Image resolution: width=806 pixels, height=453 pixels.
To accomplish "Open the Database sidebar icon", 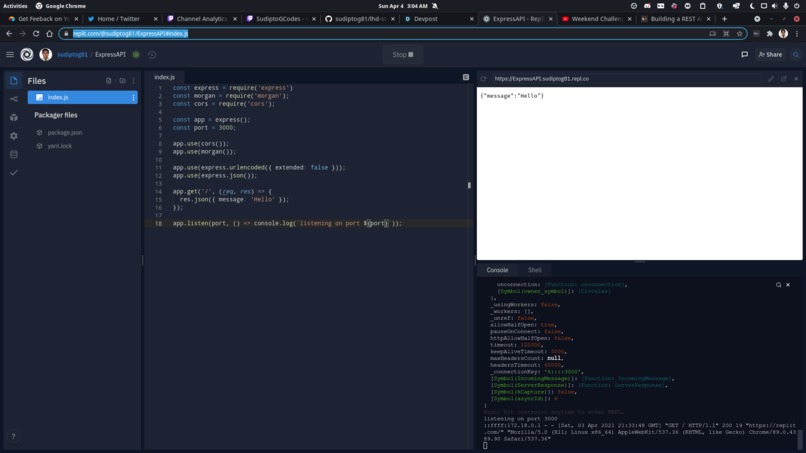I will [x=14, y=154].
